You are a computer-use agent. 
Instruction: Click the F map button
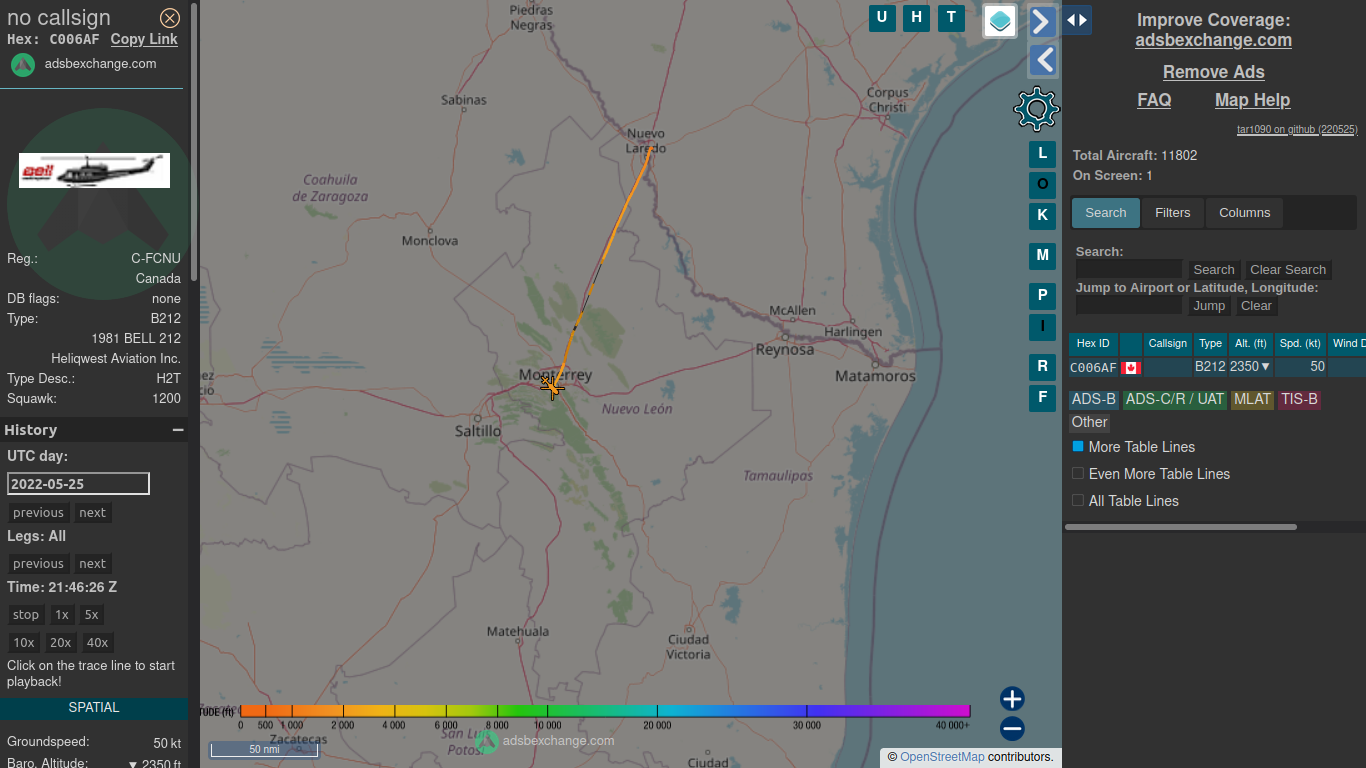click(x=1042, y=398)
